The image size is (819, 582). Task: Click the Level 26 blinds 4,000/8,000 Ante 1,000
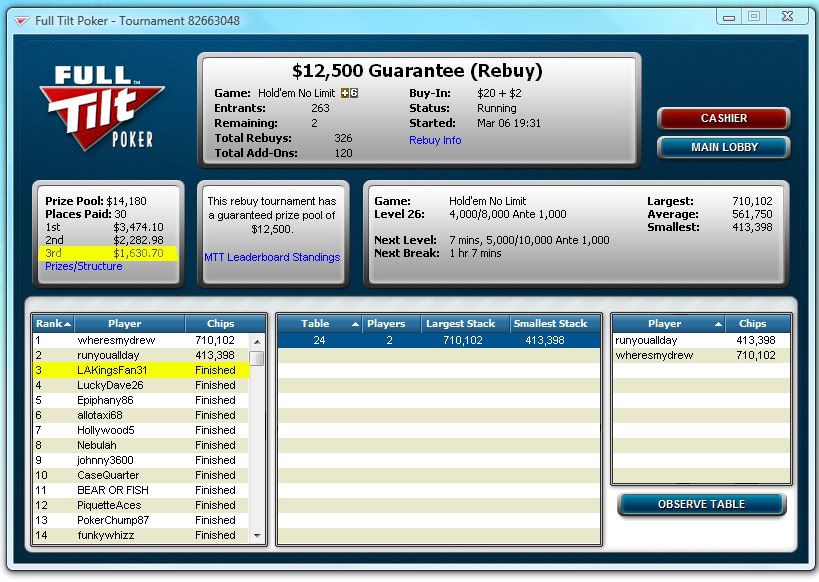tap(508, 214)
